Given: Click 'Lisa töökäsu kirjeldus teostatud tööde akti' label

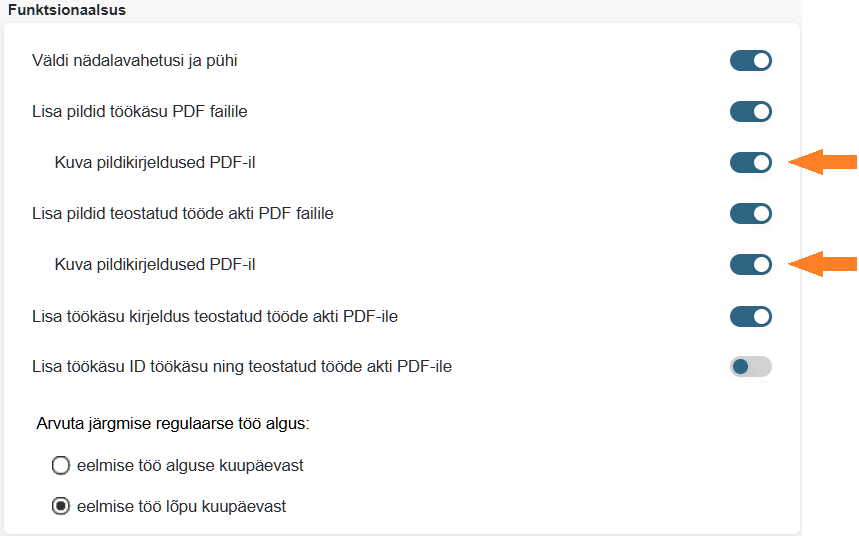Looking at the screenshot, I should click(x=216, y=316).
